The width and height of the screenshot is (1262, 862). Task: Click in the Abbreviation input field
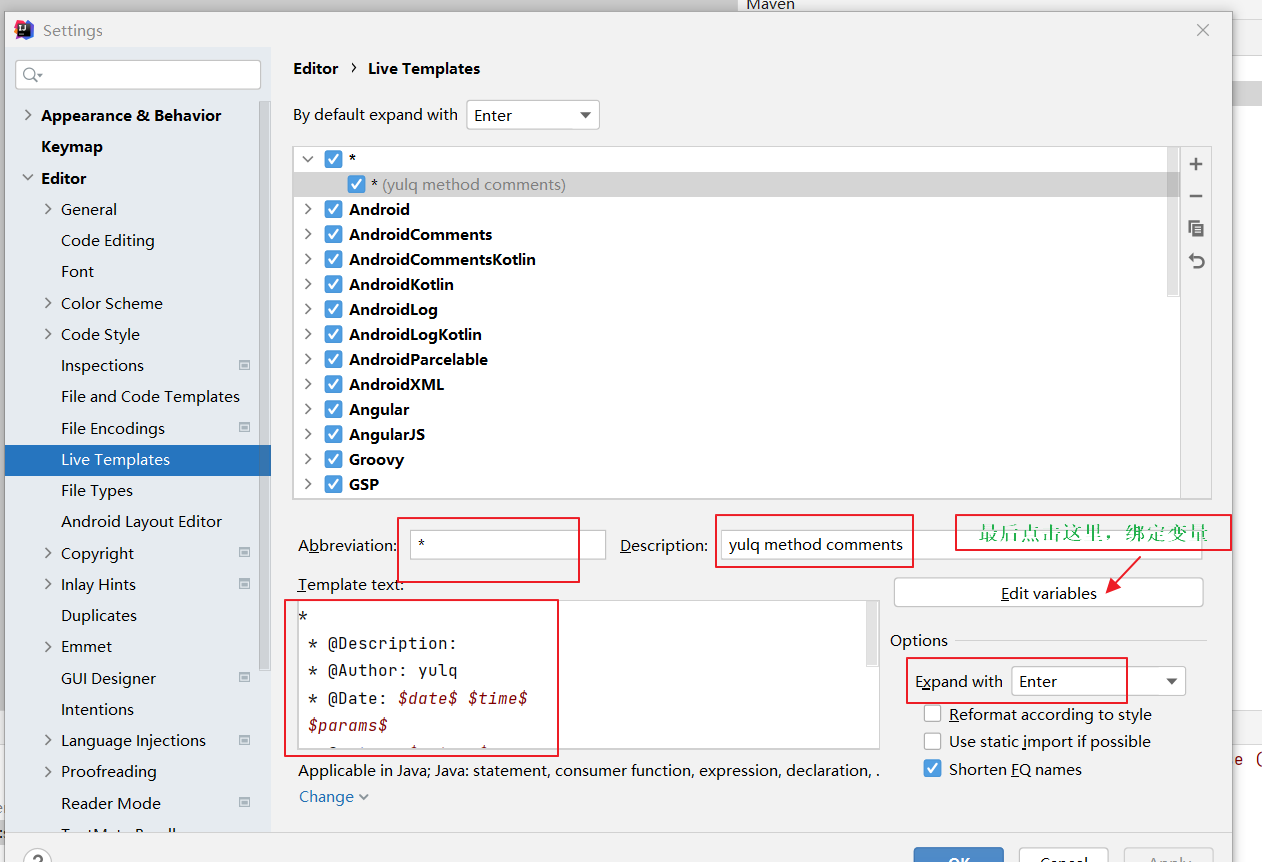pyautogui.click(x=508, y=545)
